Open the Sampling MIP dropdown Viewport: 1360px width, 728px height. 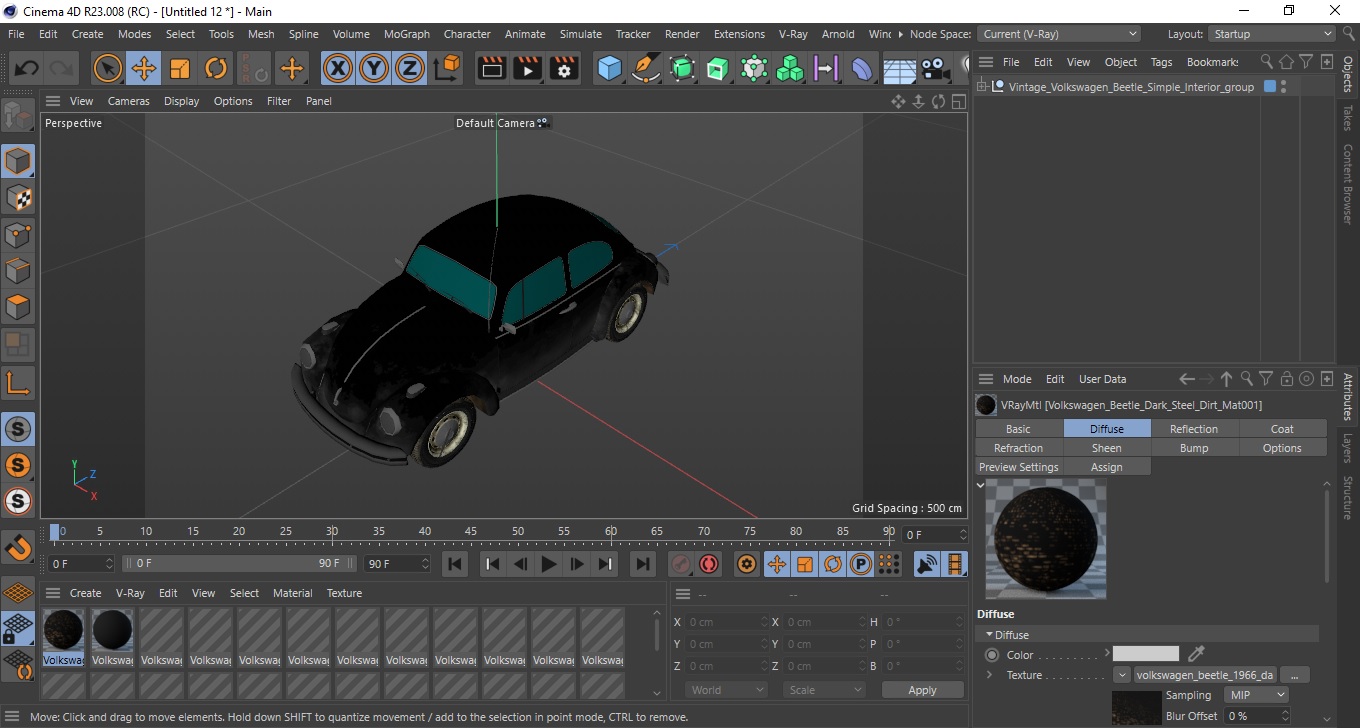pyautogui.click(x=1256, y=695)
